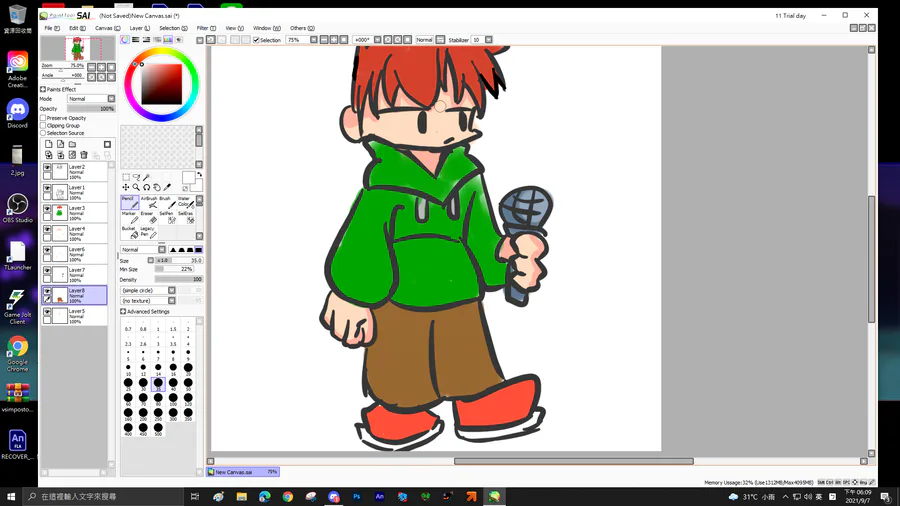The height and width of the screenshot is (506, 900).
Task: Open the Layer menu
Action: pos(139,28)
